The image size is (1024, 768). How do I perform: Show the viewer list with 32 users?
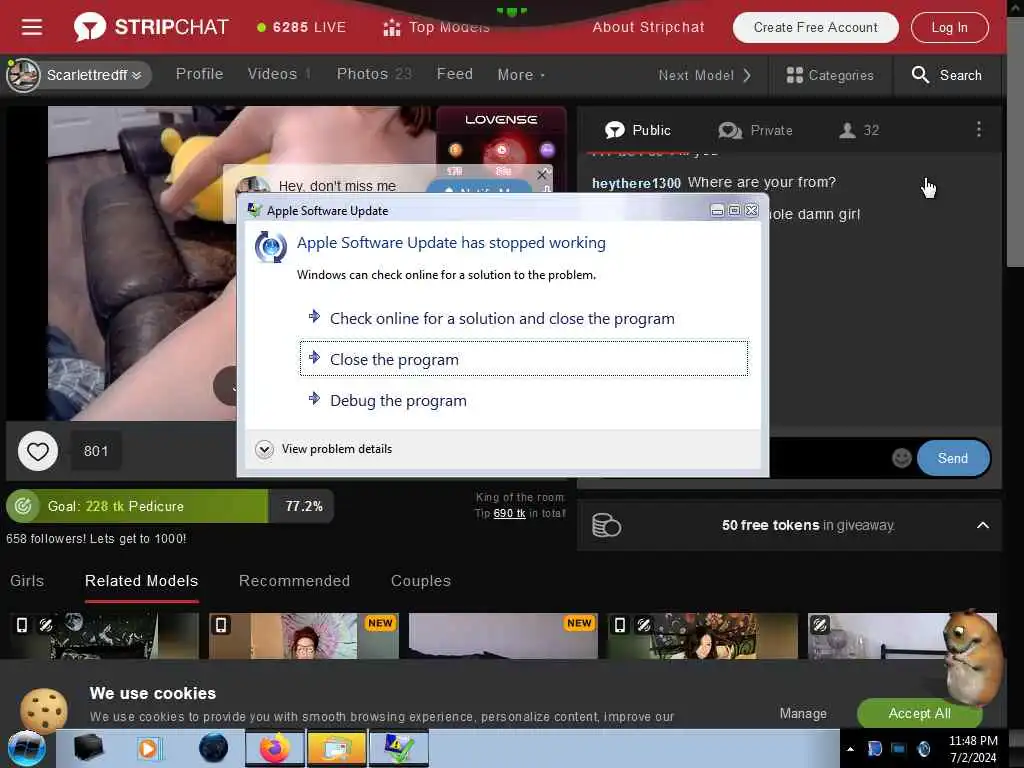[859, 130]
